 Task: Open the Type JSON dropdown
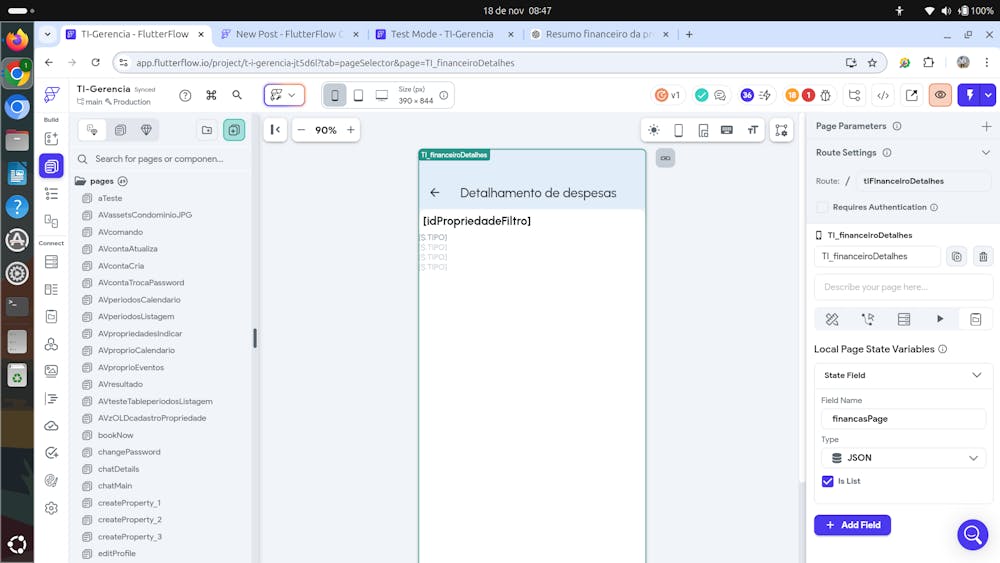(903, 458)
